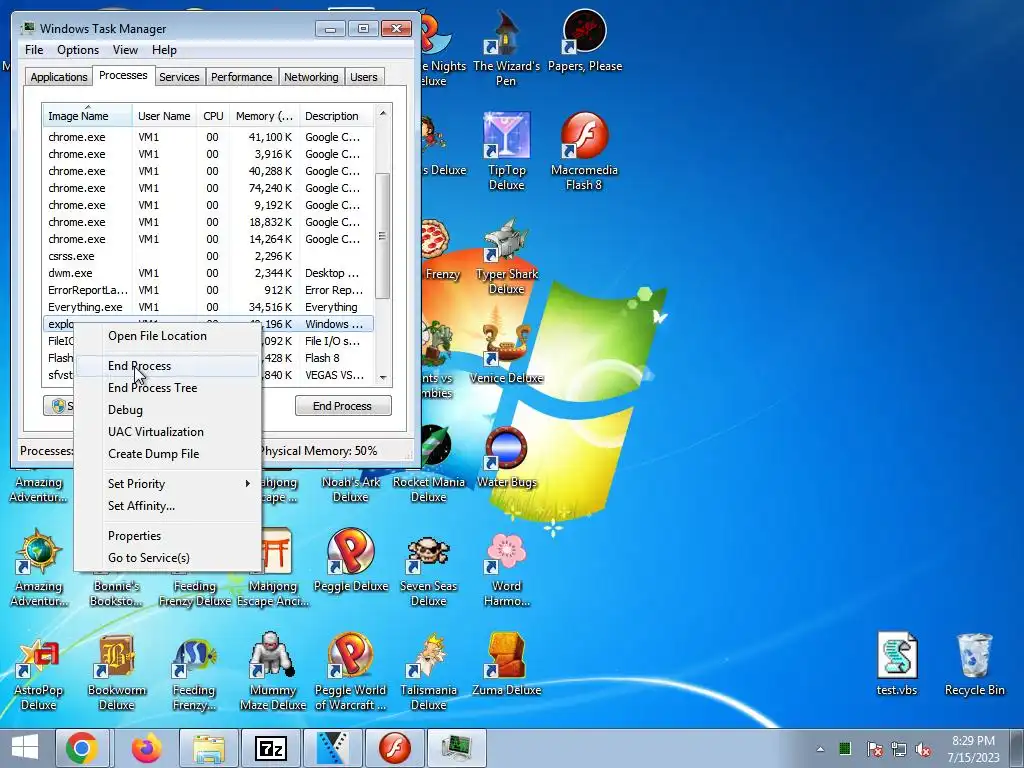Screen dimensions: 1024x768
Task: Choose End Process Tree
Action: (168, 388)
